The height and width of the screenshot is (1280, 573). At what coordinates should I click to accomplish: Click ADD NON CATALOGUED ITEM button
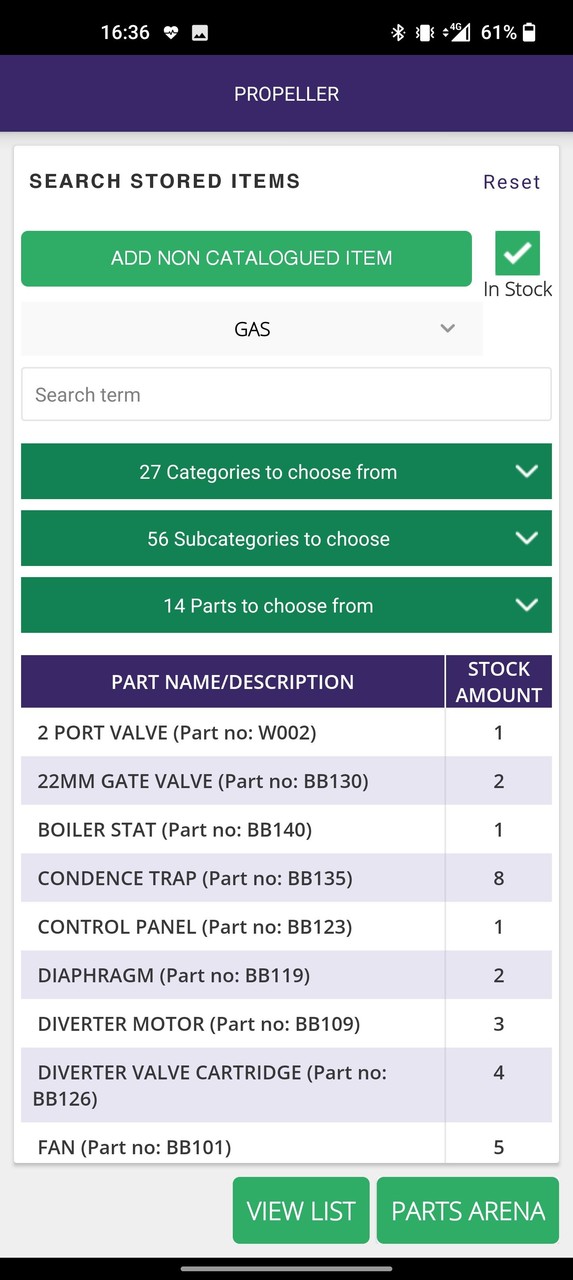(x=246, y=259)
